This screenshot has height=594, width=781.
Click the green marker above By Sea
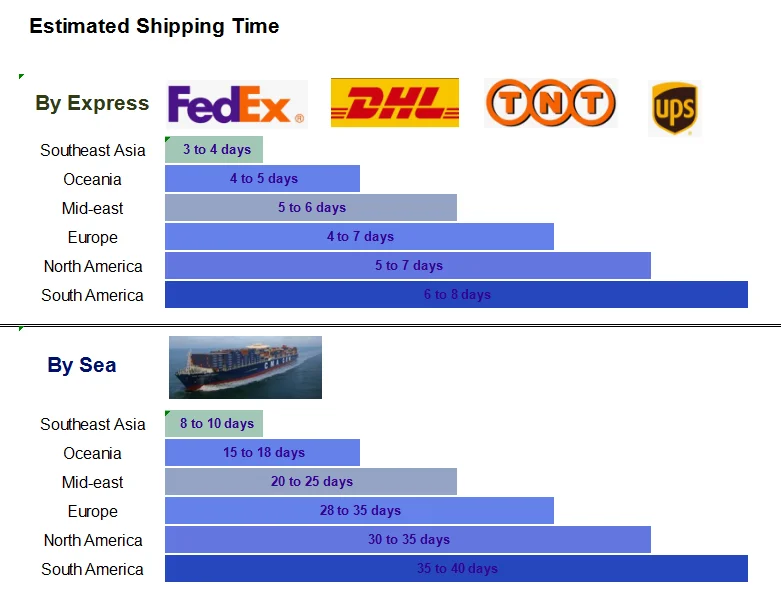21,328
